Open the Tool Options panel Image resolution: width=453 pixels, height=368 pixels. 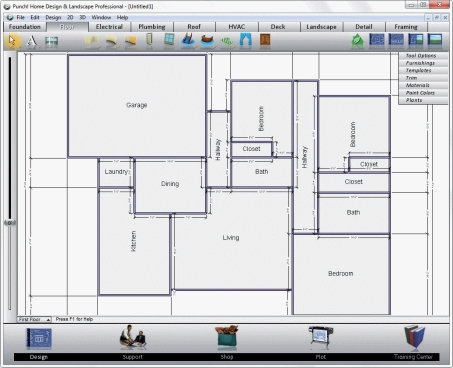pyautogui.click(x=423, y=56)
